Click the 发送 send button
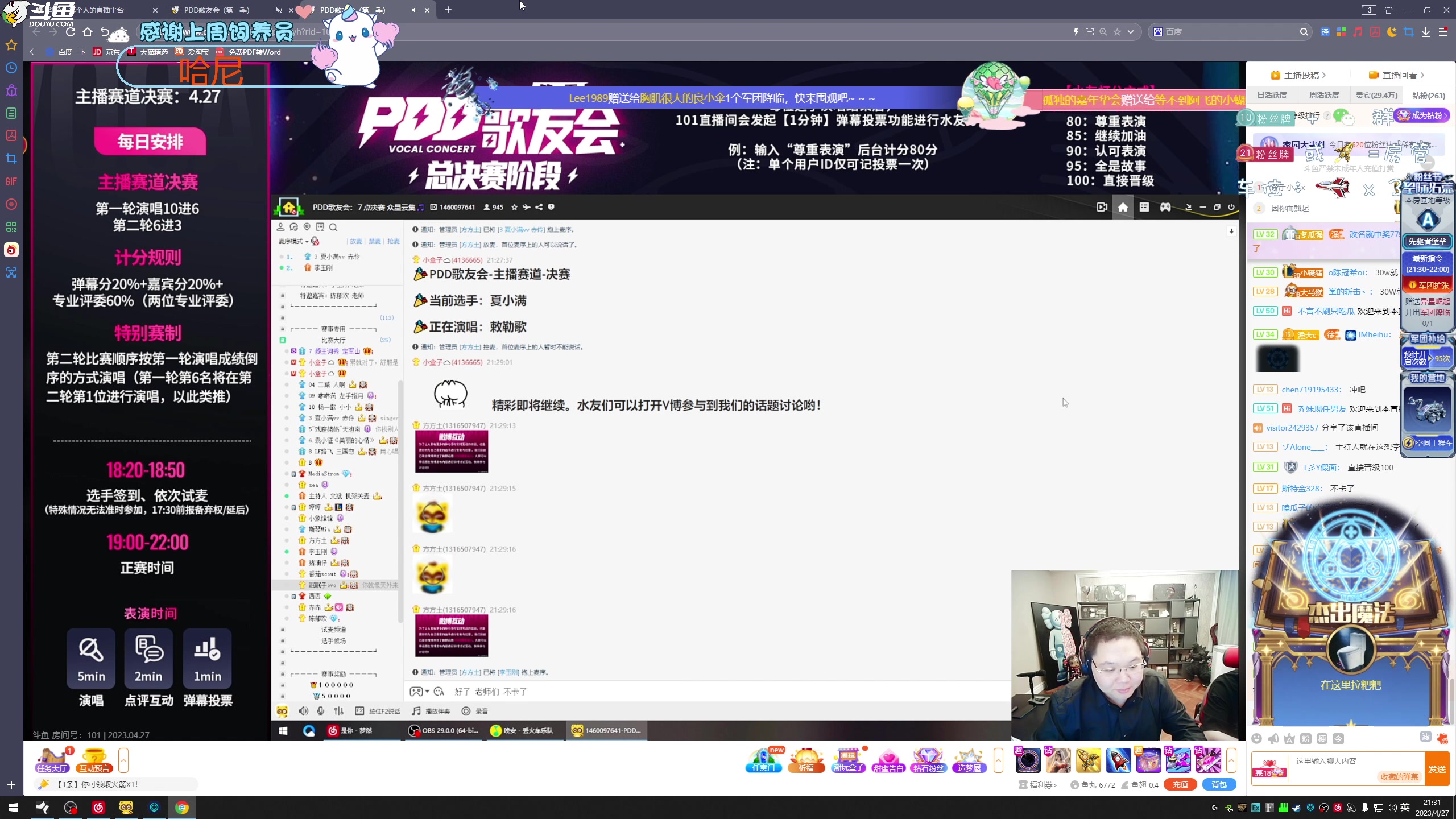 click(1437, 769)
